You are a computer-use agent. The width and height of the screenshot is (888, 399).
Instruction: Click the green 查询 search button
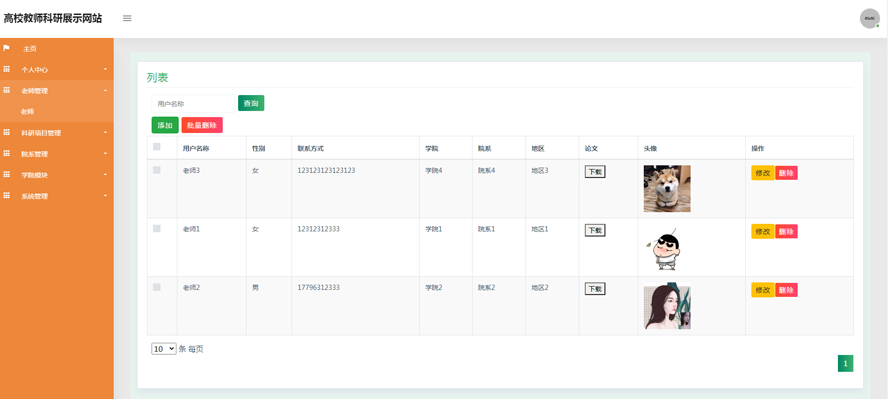251,103
